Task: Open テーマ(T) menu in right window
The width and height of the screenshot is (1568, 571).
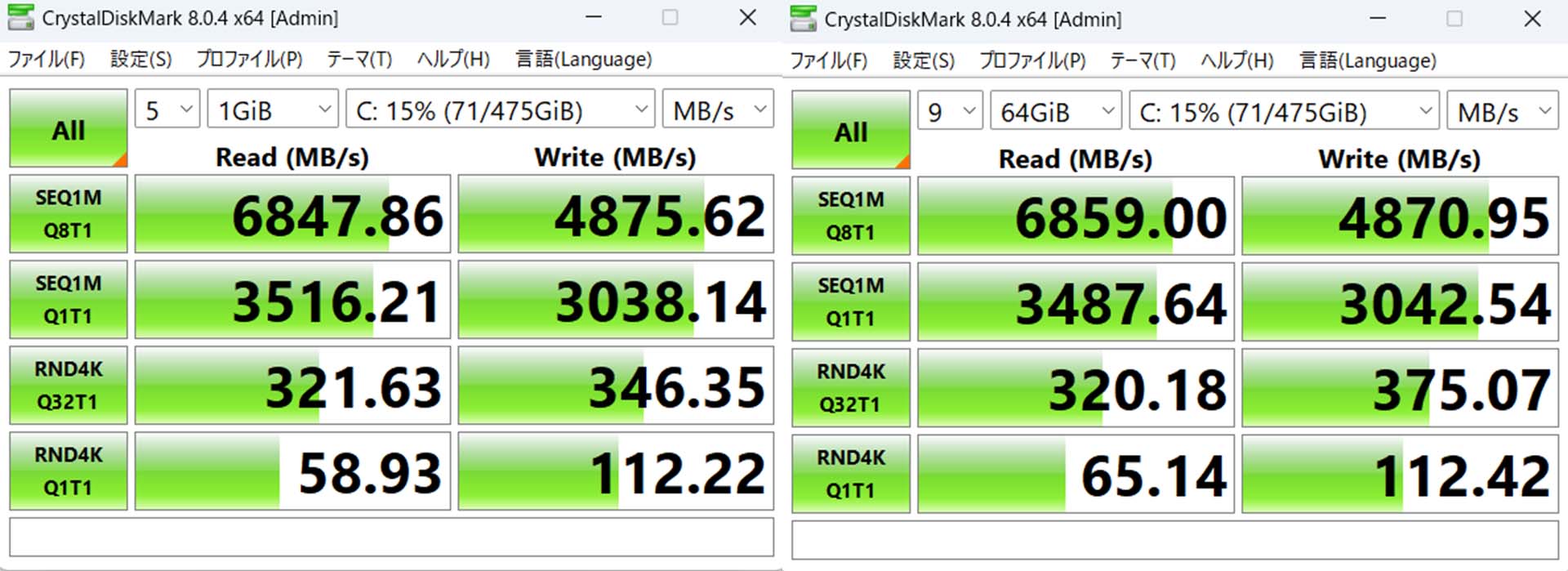Action: [1143, 60]
